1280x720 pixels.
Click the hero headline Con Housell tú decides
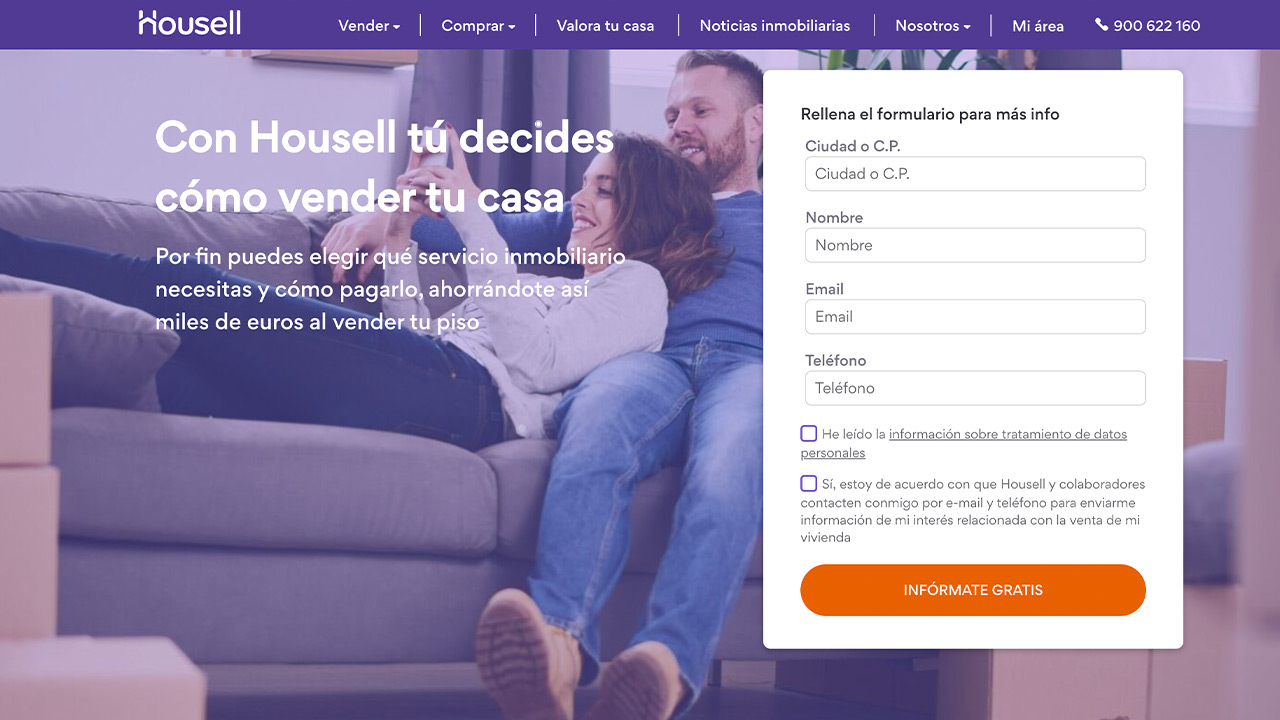[x=385, y=137]
